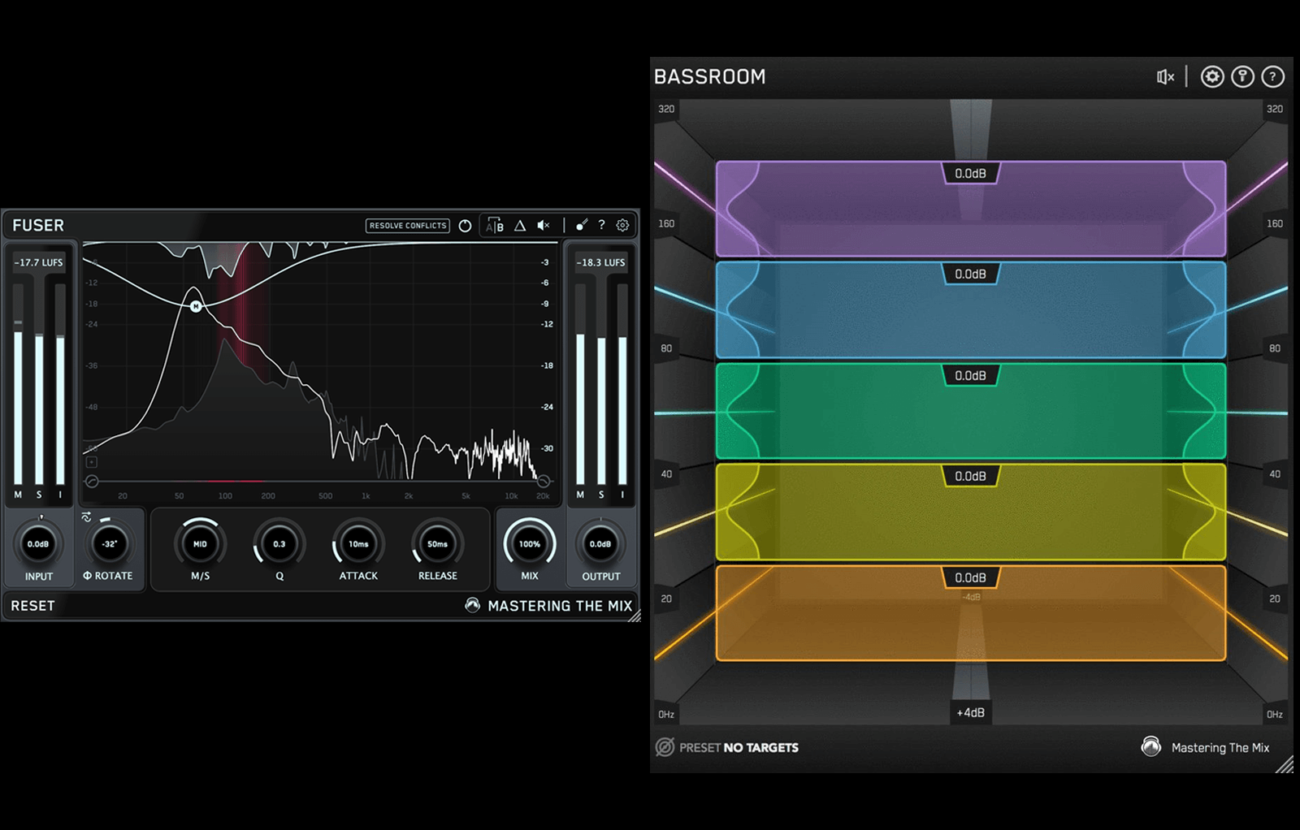The width and height of the screenshot is (1300, 830).
Task: Click the -17.7 LUFS input readout
Action: coord(39,262)
